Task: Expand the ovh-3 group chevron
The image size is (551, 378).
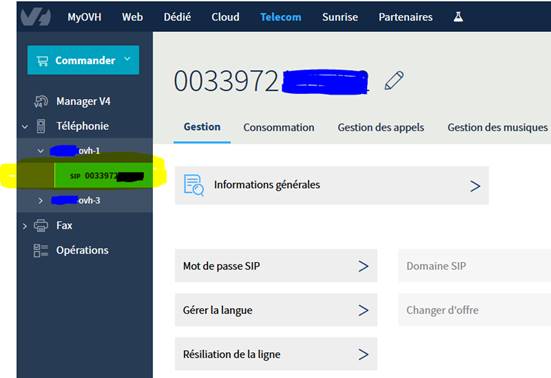Action: [x=40, y=201]
